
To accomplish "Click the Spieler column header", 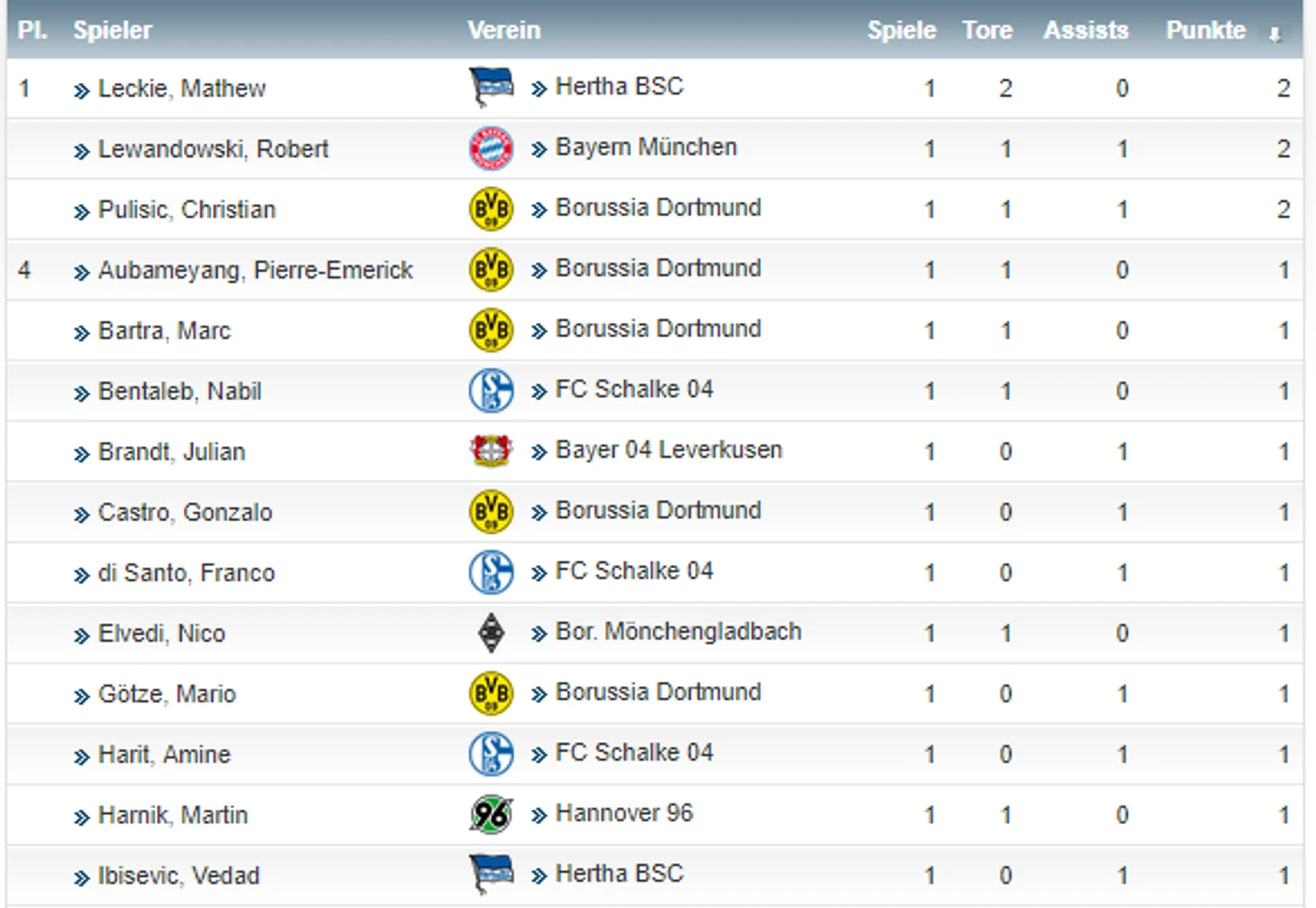I will click(x=113, y=31).
